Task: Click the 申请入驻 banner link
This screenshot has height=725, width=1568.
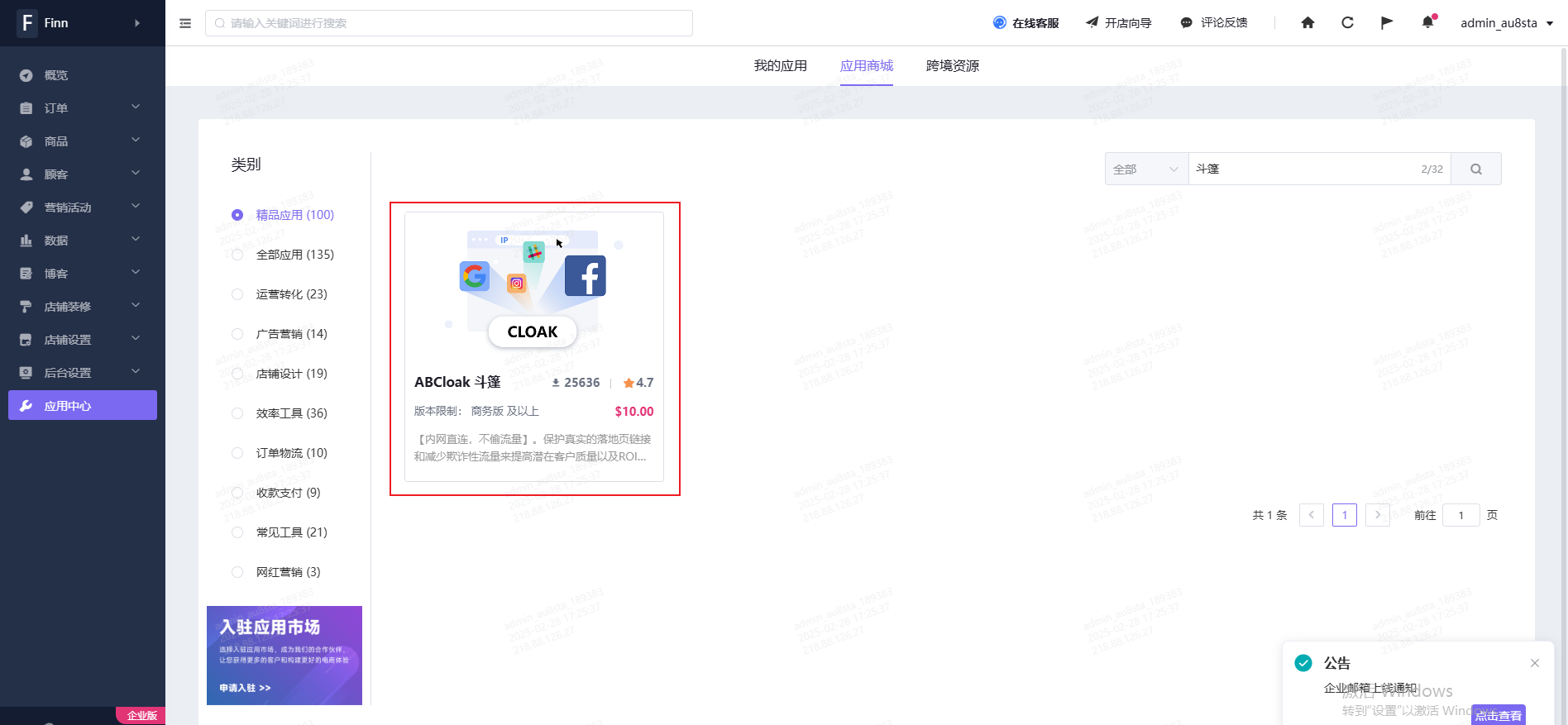Action: (x=245, y=688)
